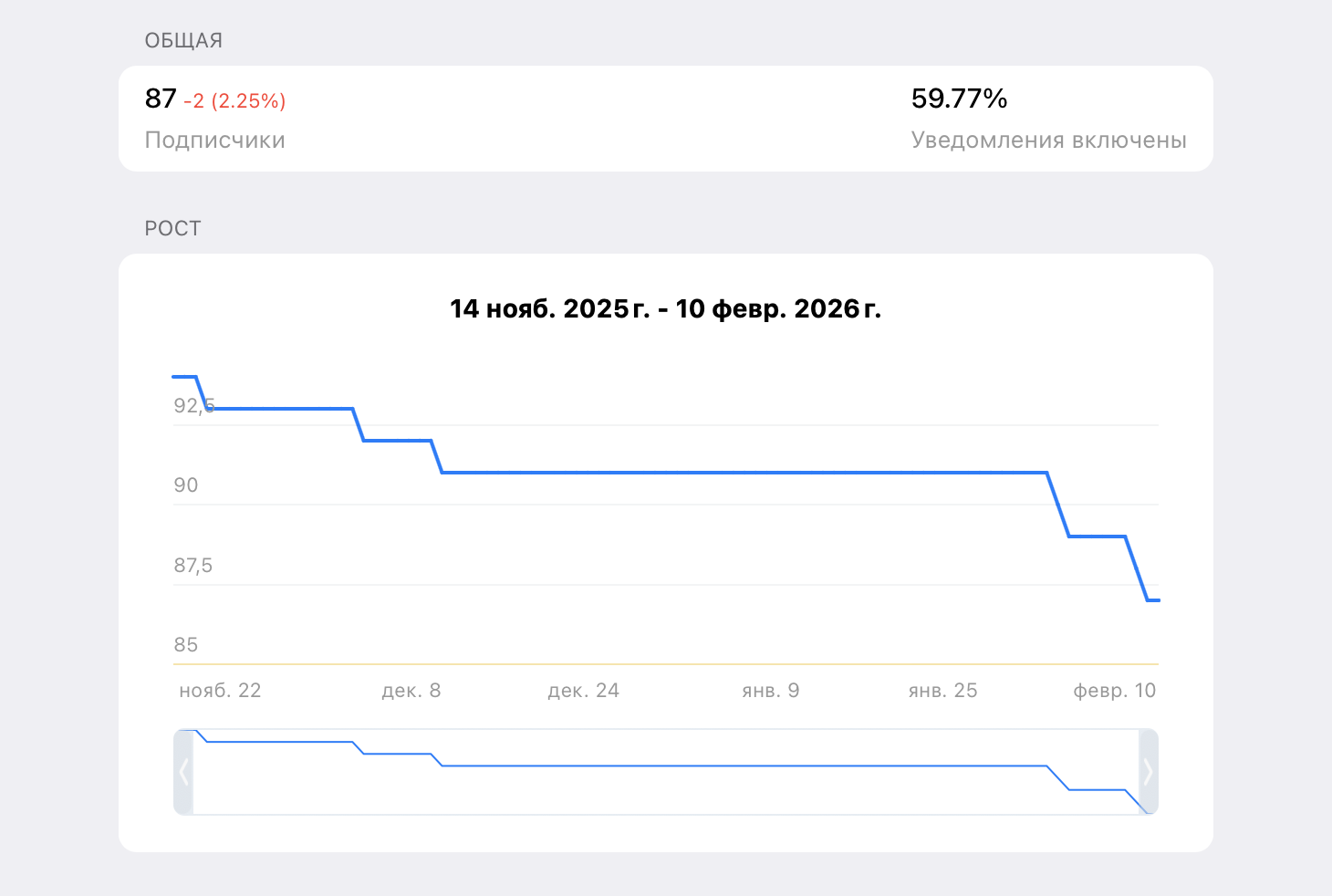Click the "ОБЩАЯ" section header
Viewport: 1332px width, 896px height.
183,40
